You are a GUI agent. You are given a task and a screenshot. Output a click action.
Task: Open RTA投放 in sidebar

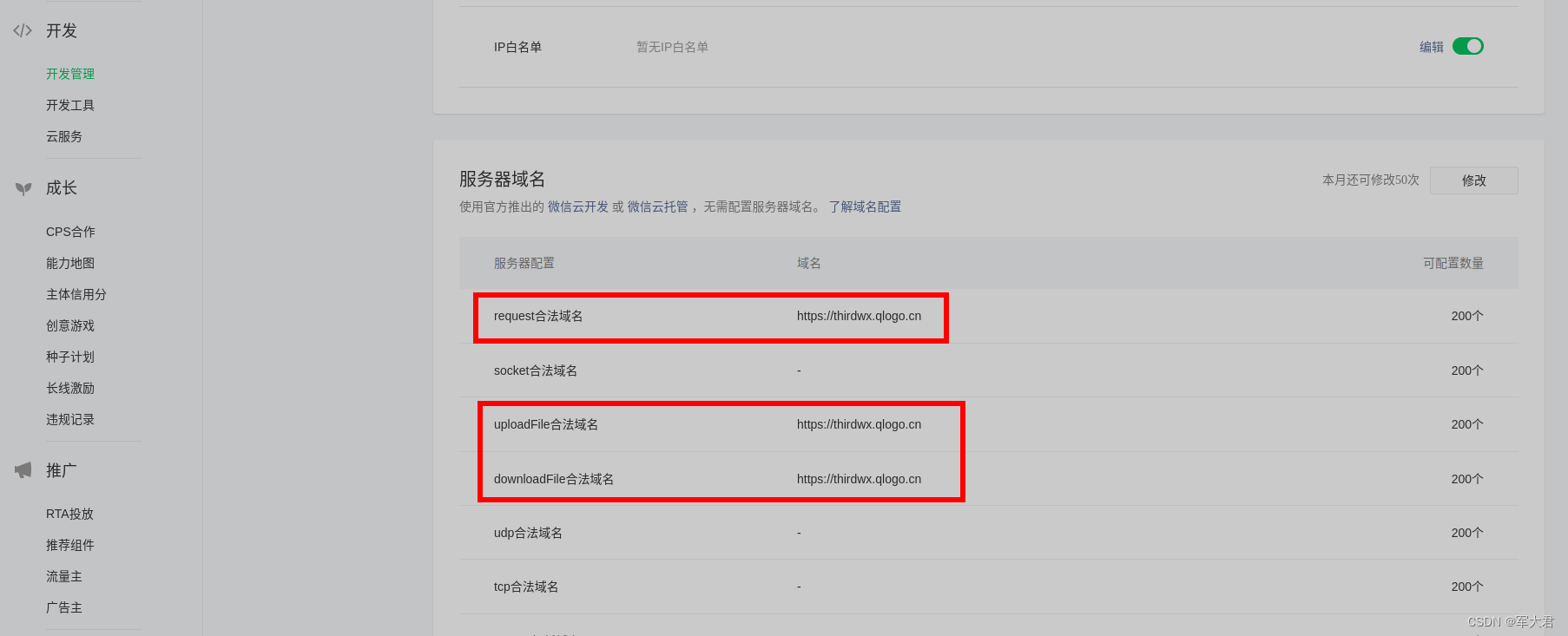point(70,514)
